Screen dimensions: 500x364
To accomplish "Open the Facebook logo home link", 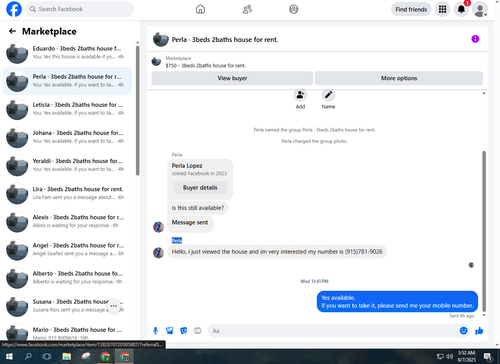I will click(x=14, y=9).
